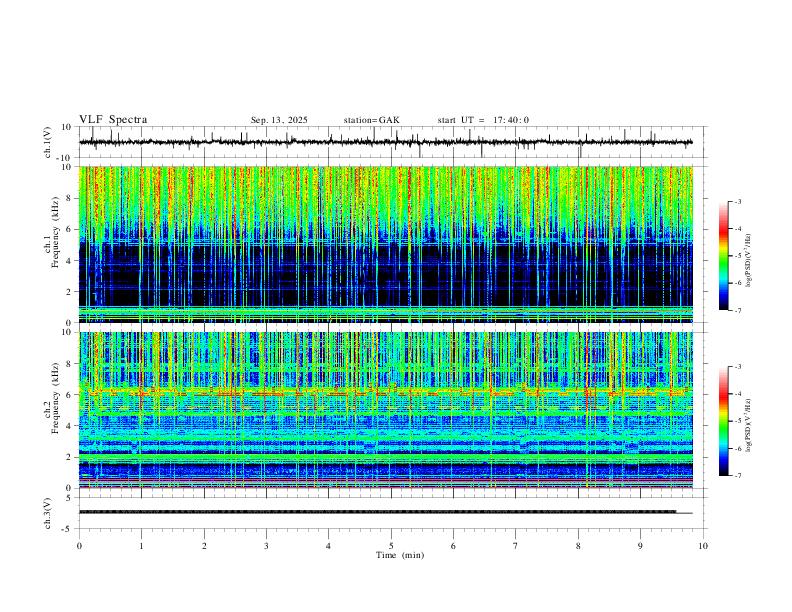Click the '-3' tick on ch.2 colorbar

tap(737, 367)
